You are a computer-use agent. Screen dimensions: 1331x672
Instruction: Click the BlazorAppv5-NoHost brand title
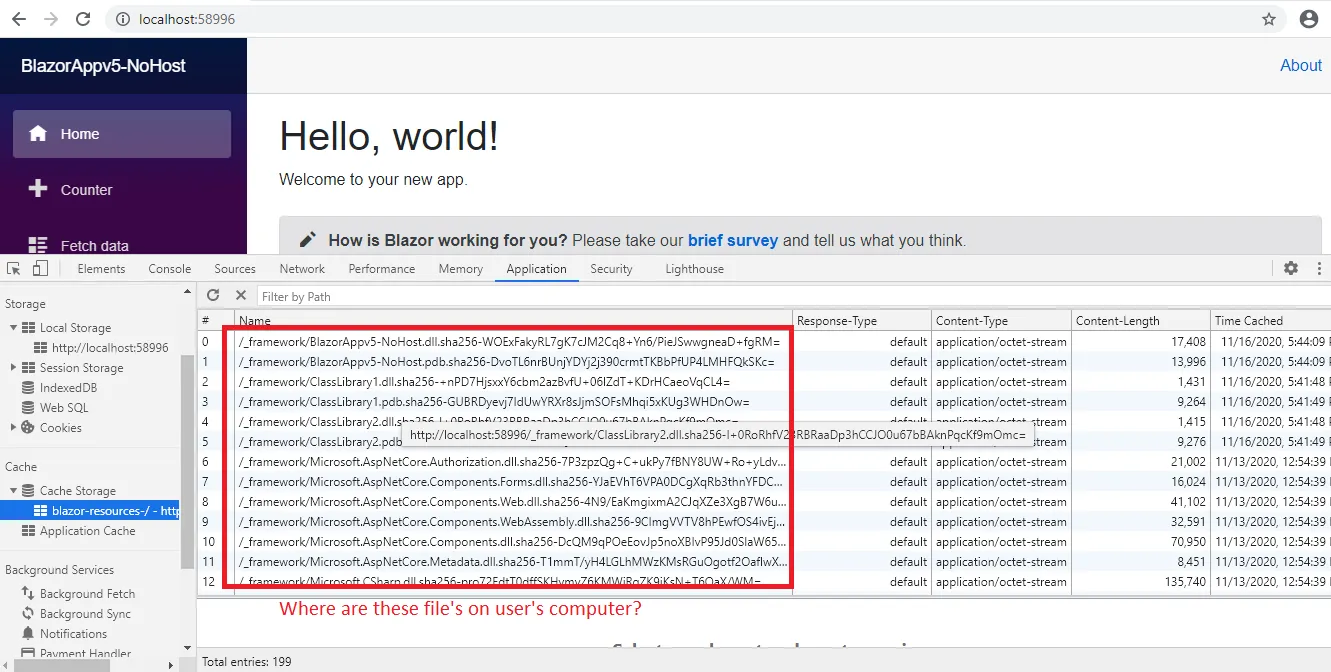[103, 66]
